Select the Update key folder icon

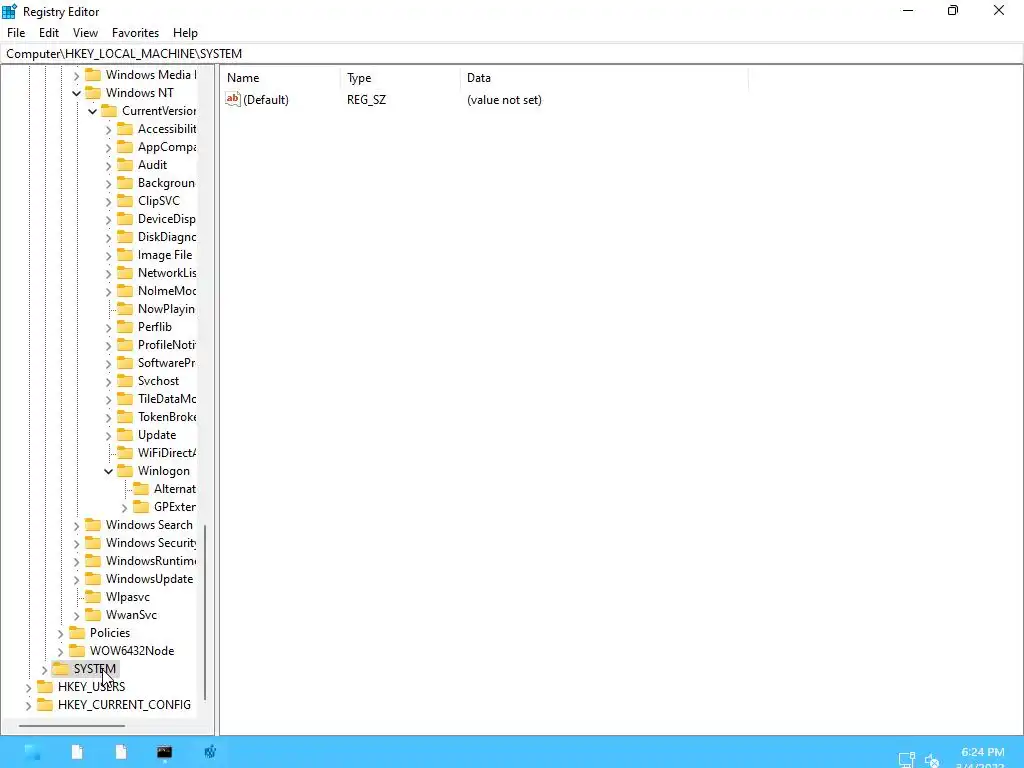tap(125, 435)
